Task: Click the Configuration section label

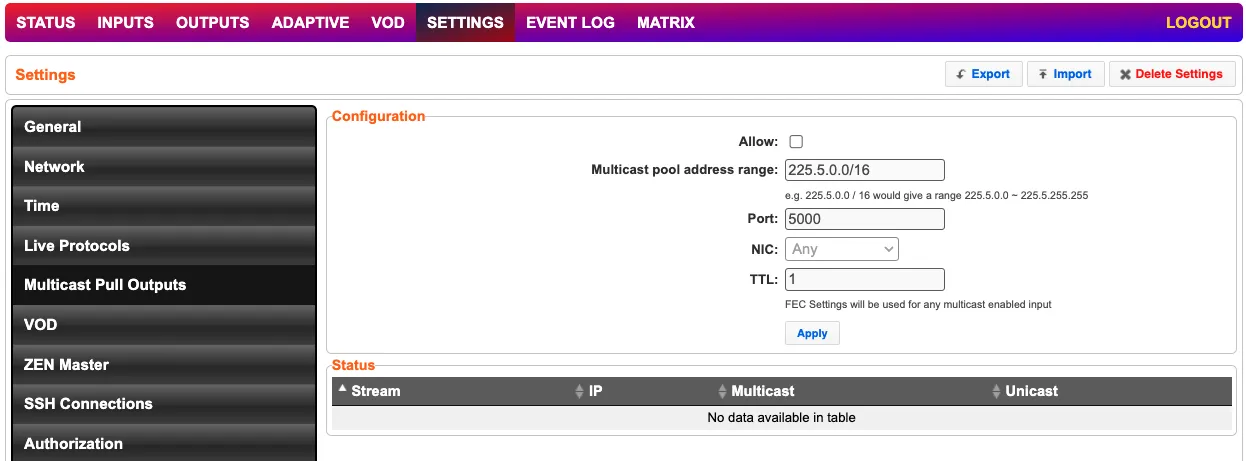Action: click(378, 116)
